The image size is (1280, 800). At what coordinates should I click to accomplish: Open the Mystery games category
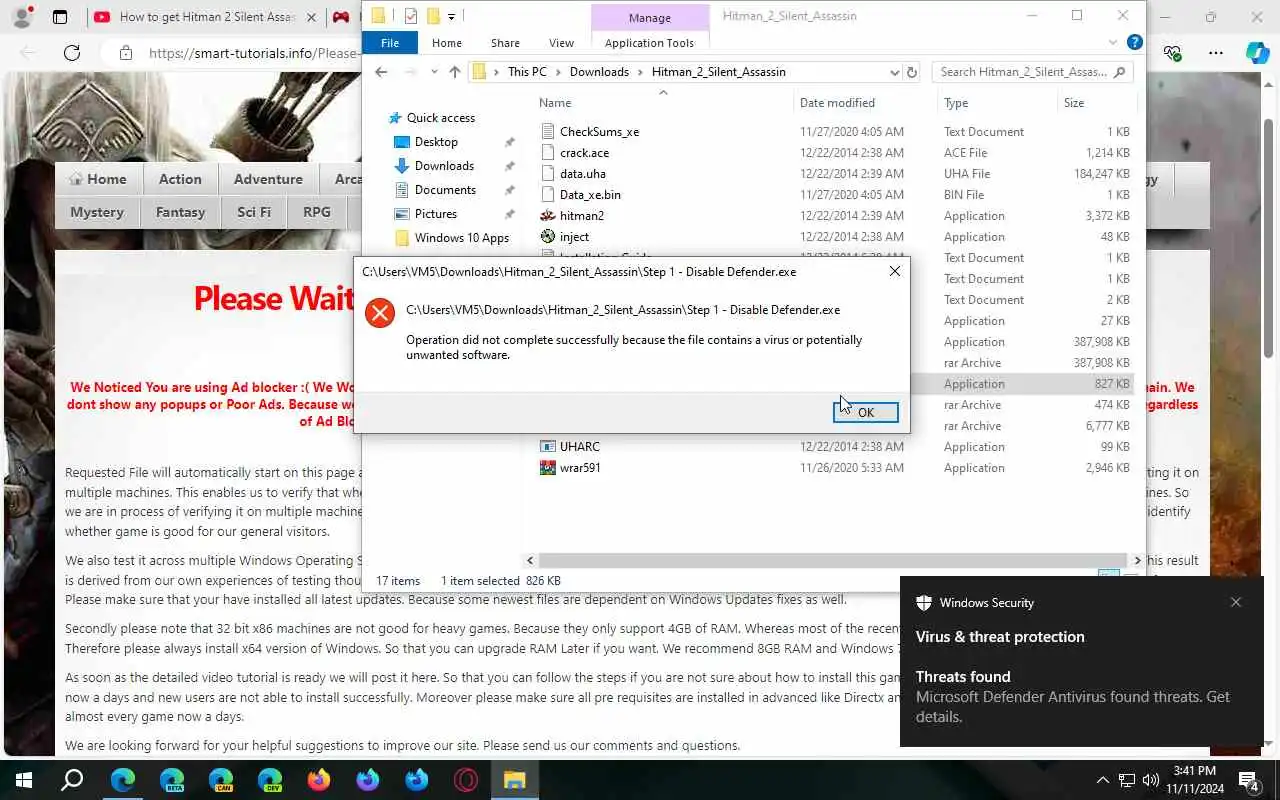coord(97,212)
